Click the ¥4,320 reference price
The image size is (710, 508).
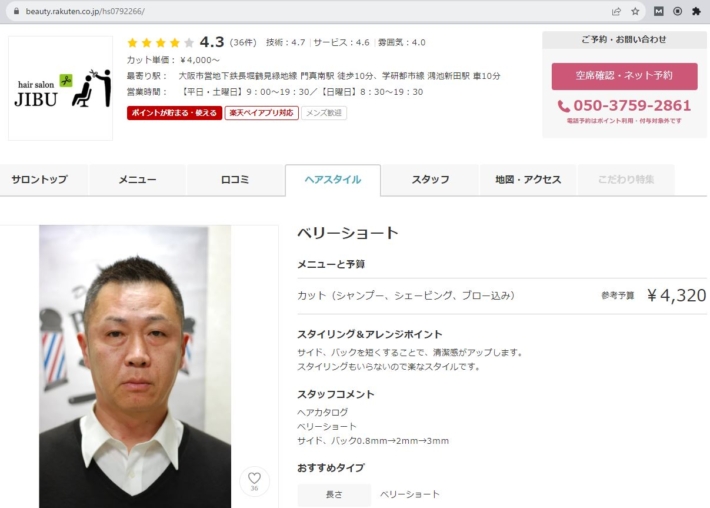click(676, 296)
